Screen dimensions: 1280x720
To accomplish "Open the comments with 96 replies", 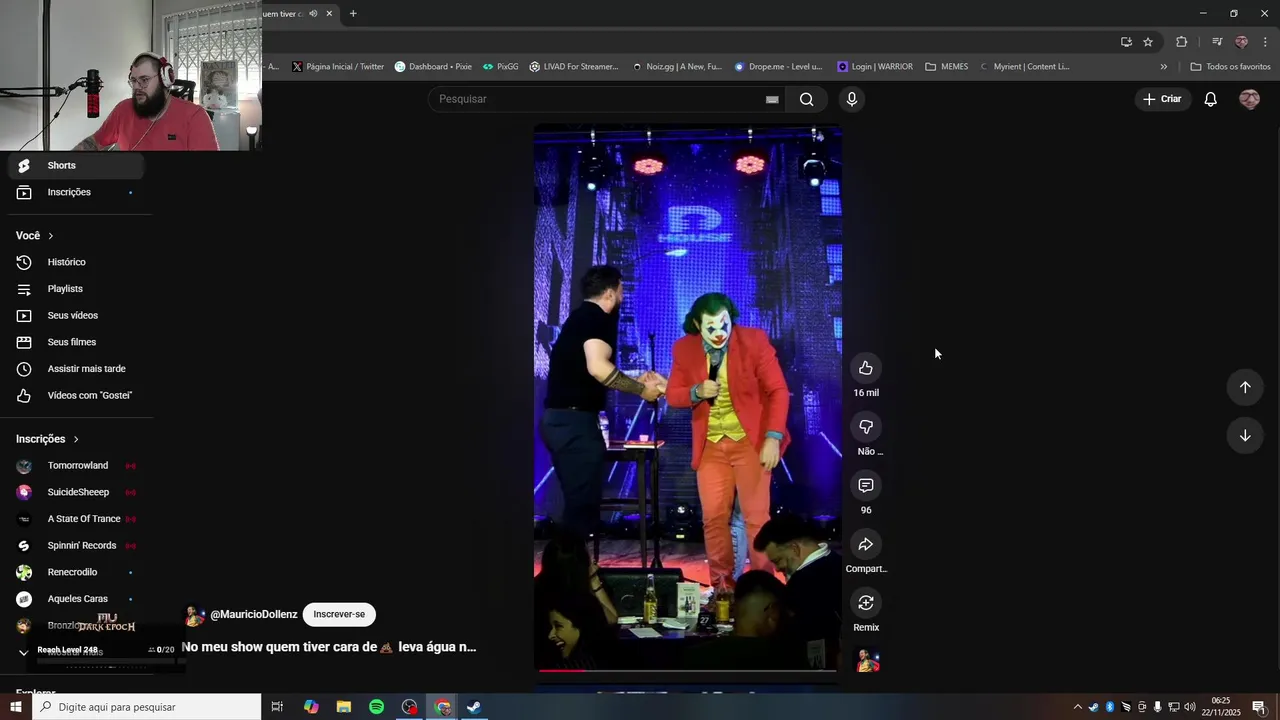I will [866, 485].
